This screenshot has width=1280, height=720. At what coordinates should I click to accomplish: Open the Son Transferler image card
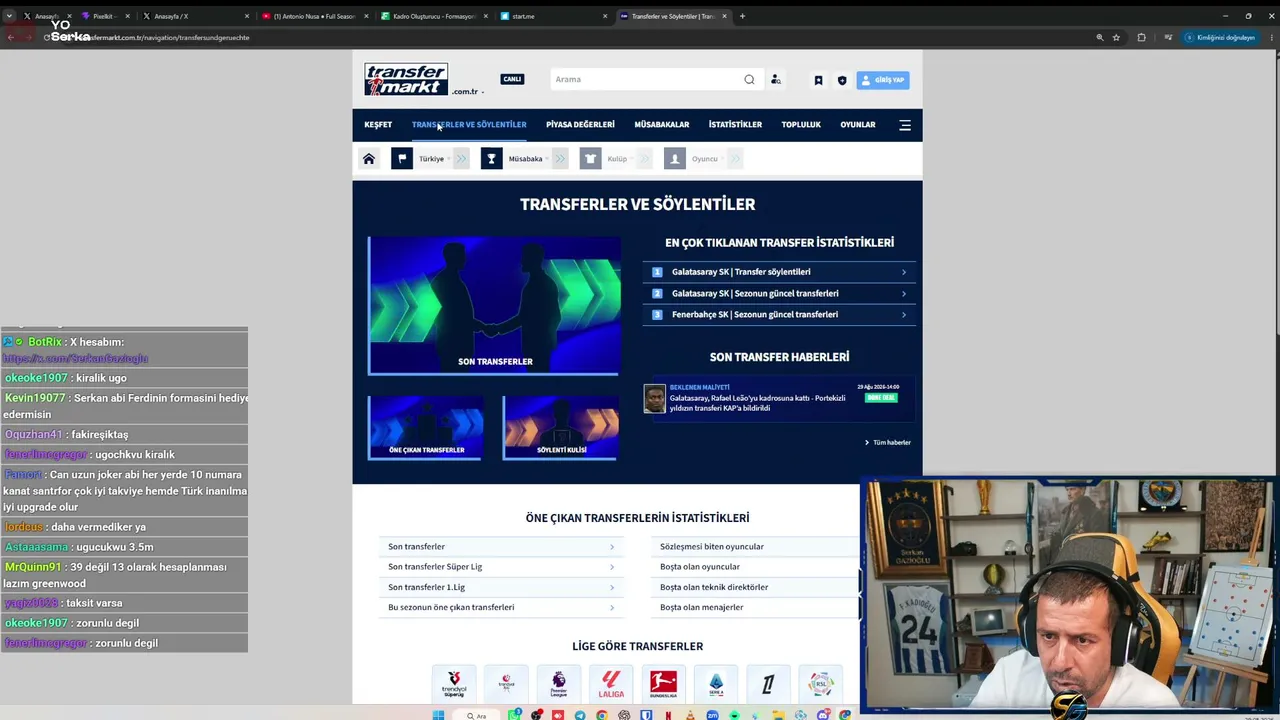[x=494, y=306]
